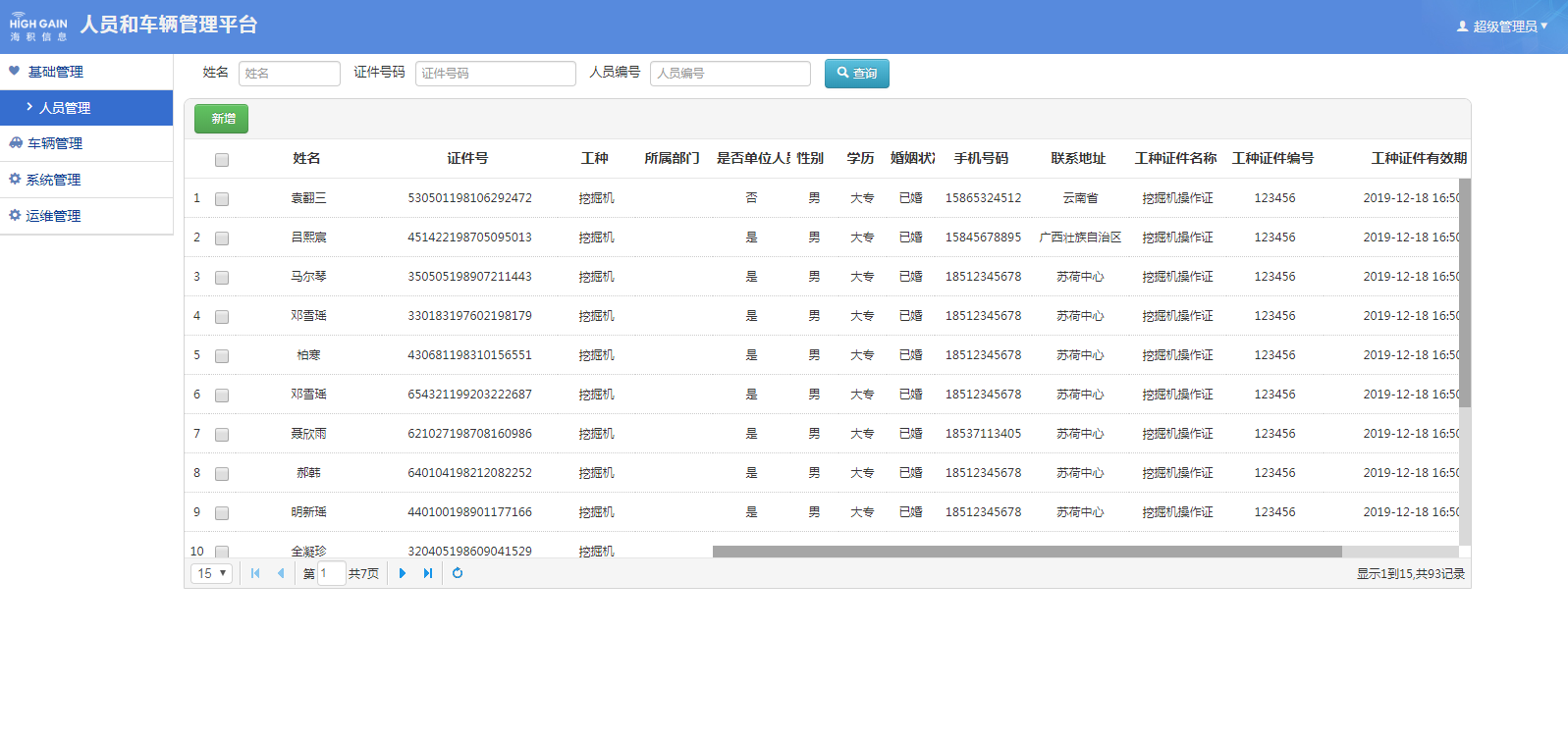
Task: Toggle the select-all header checkbox
Action: pyautogui.click(x=222, y=160)
